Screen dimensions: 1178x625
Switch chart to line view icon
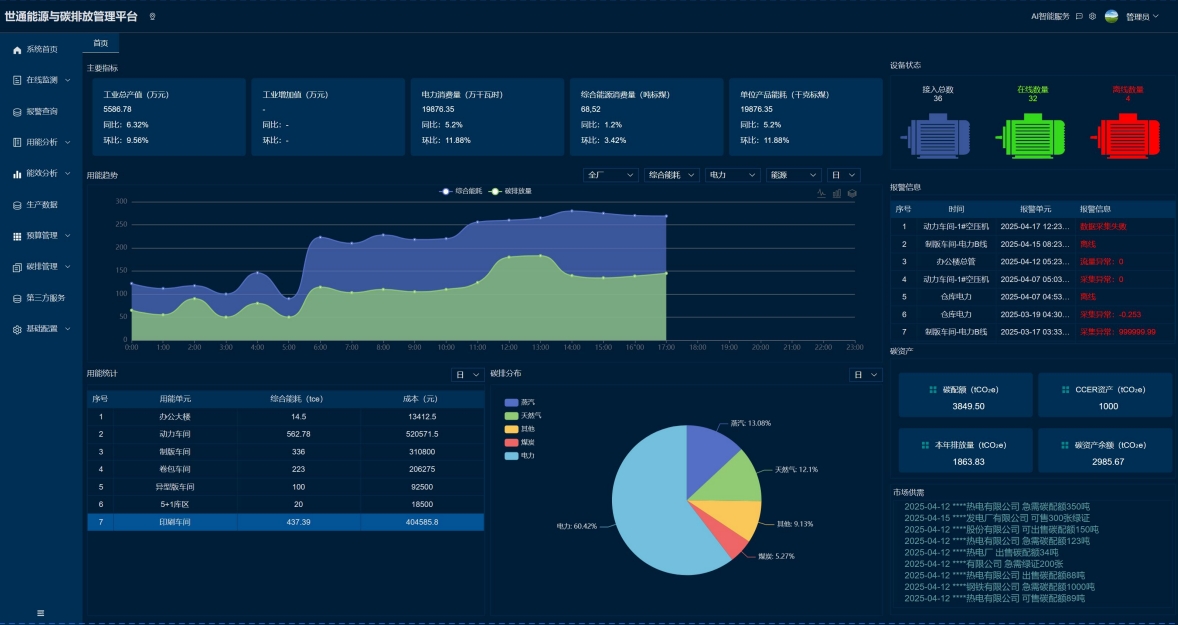pyautogui.click(x=822, y=193)
